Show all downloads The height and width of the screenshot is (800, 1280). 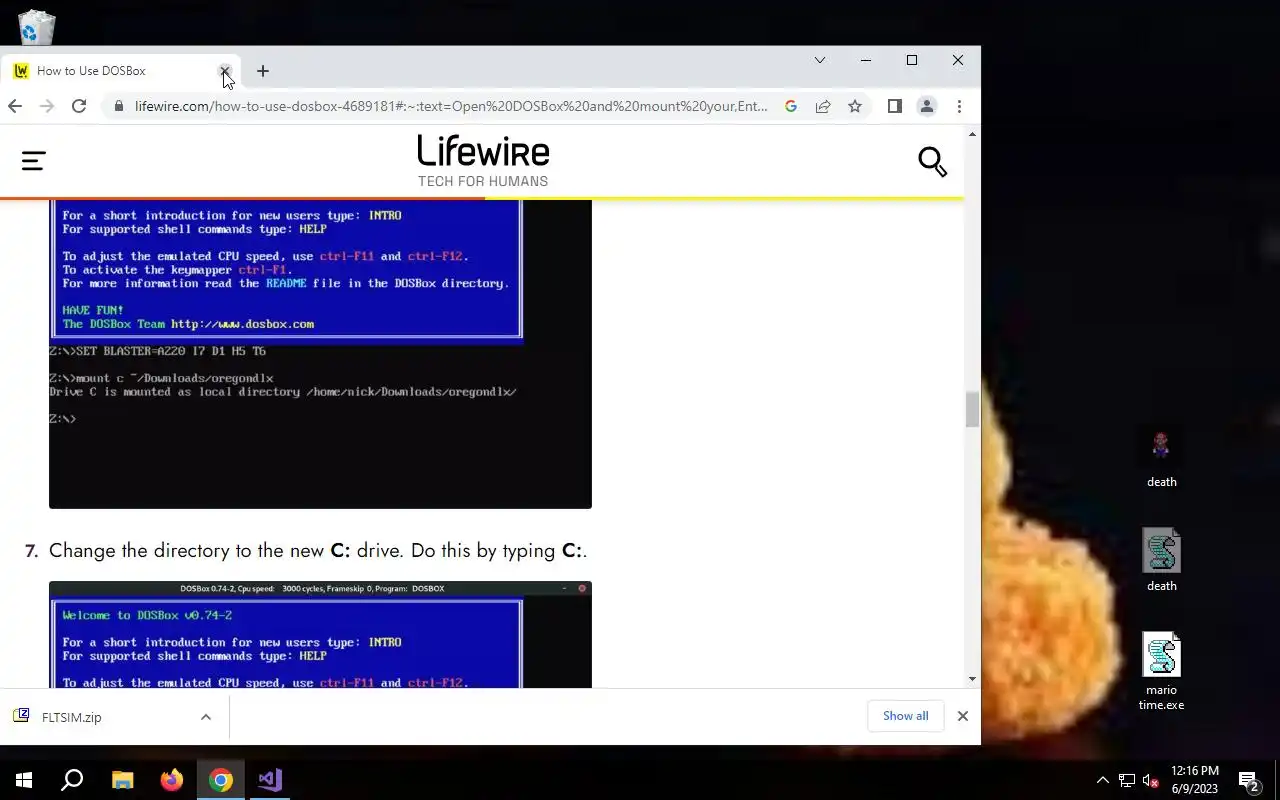pos(905,716)
